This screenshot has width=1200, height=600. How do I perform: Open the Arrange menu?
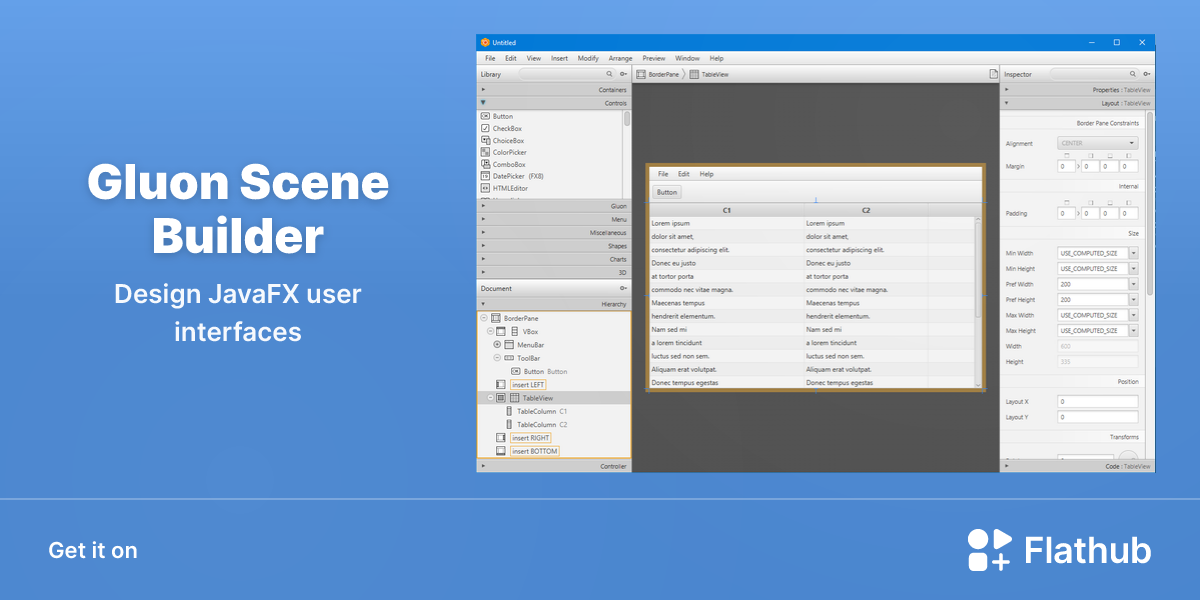point(621,58)
